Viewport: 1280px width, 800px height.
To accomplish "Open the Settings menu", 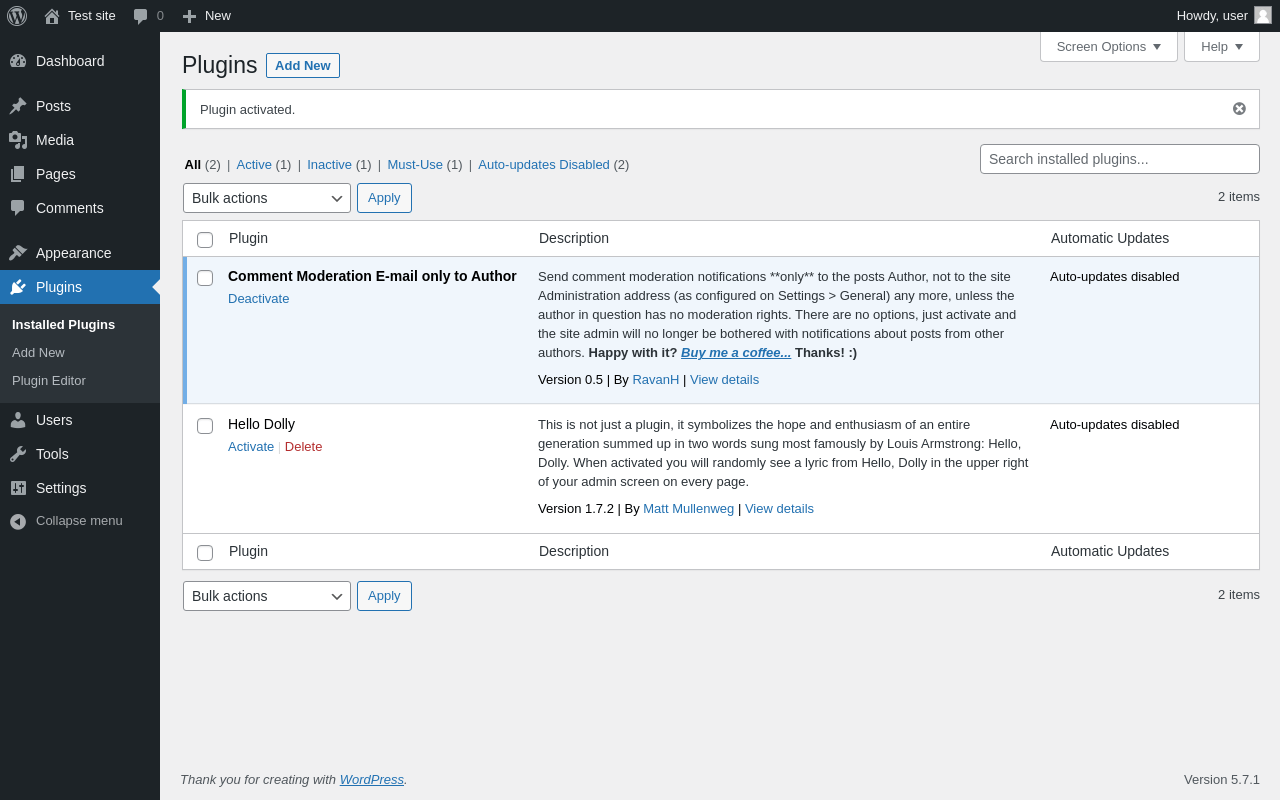I will 80,488.
